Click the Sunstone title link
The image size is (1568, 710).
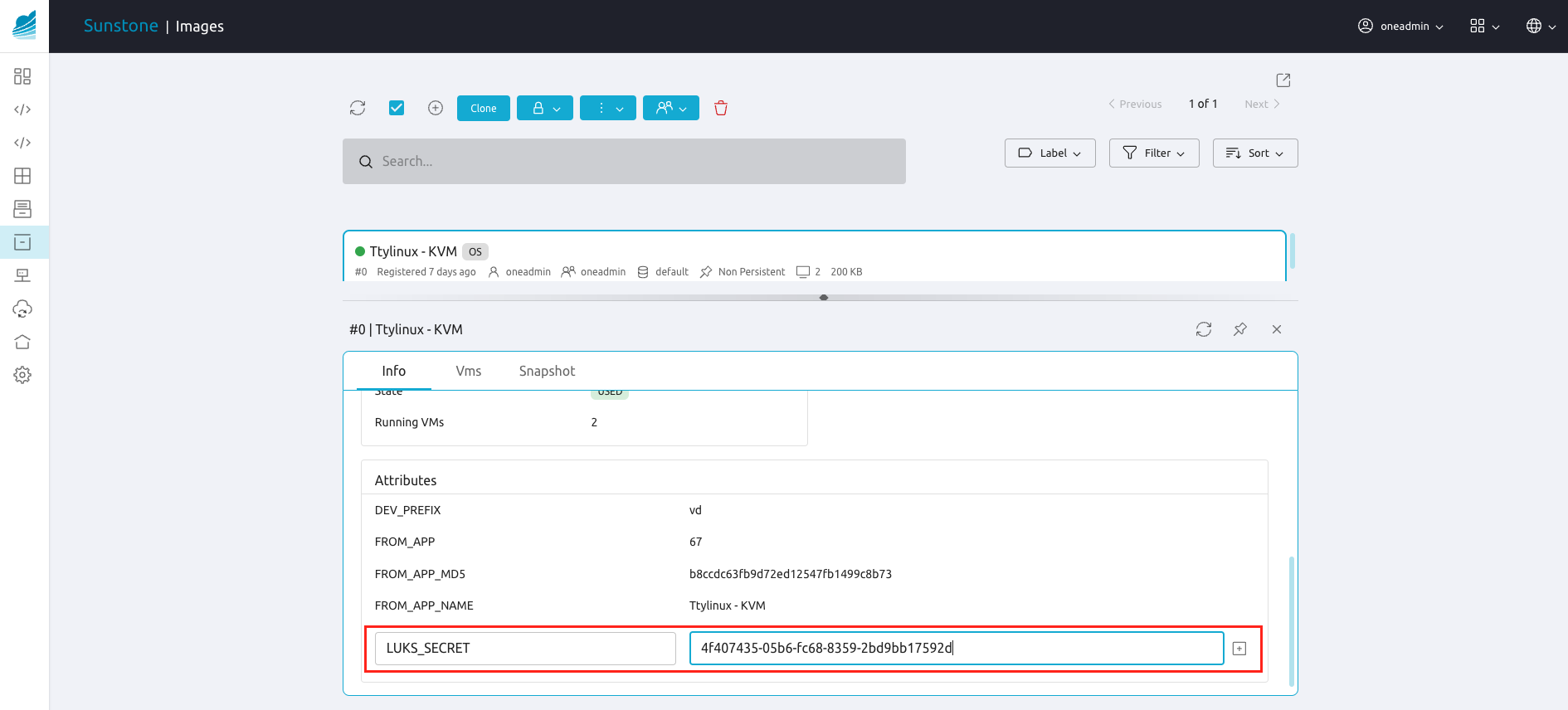tap(121, 26)
